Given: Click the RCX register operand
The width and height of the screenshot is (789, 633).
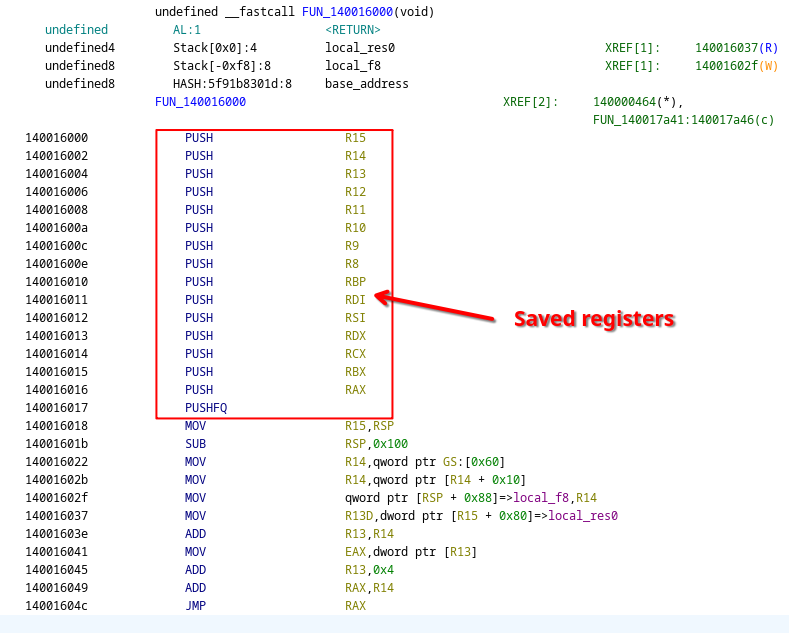Looking at the screenshot, I should 355,354.
